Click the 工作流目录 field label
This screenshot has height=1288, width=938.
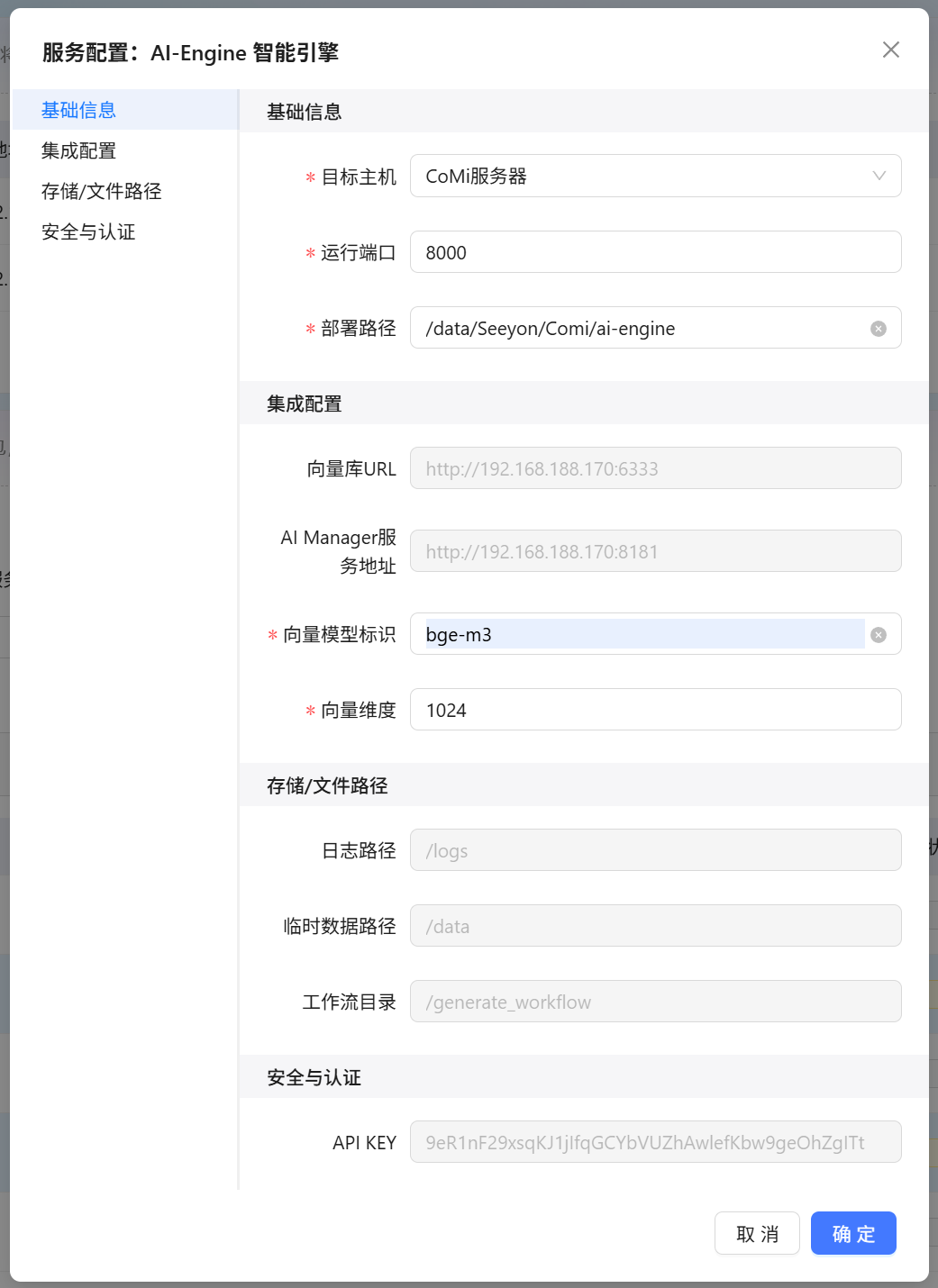(x=350, y=1002)
